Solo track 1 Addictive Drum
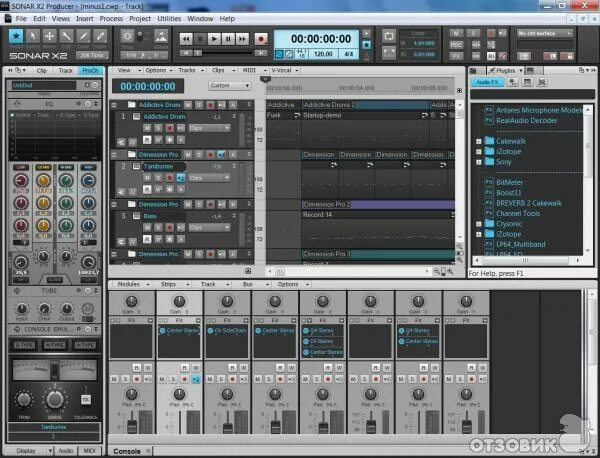The image size is (600, 458). tap(158, 128)
